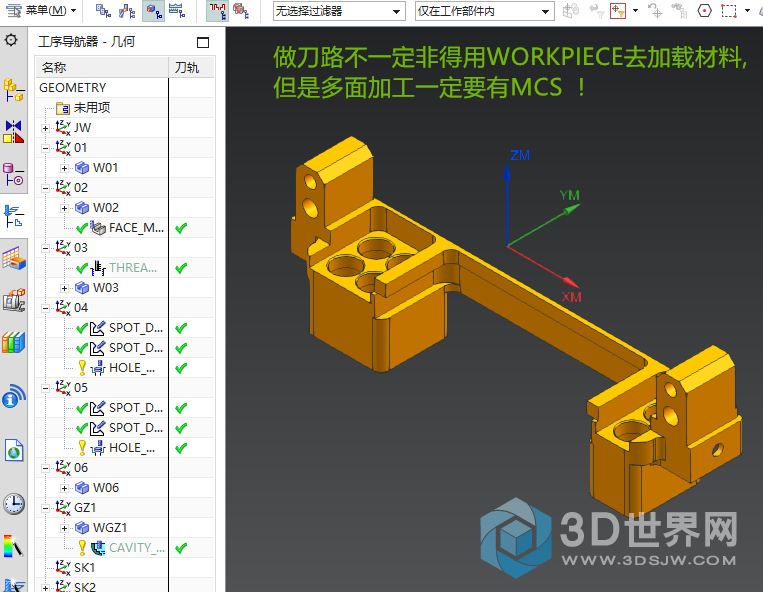Open the Constraint Navigator sidebar tab

(14, 132)
